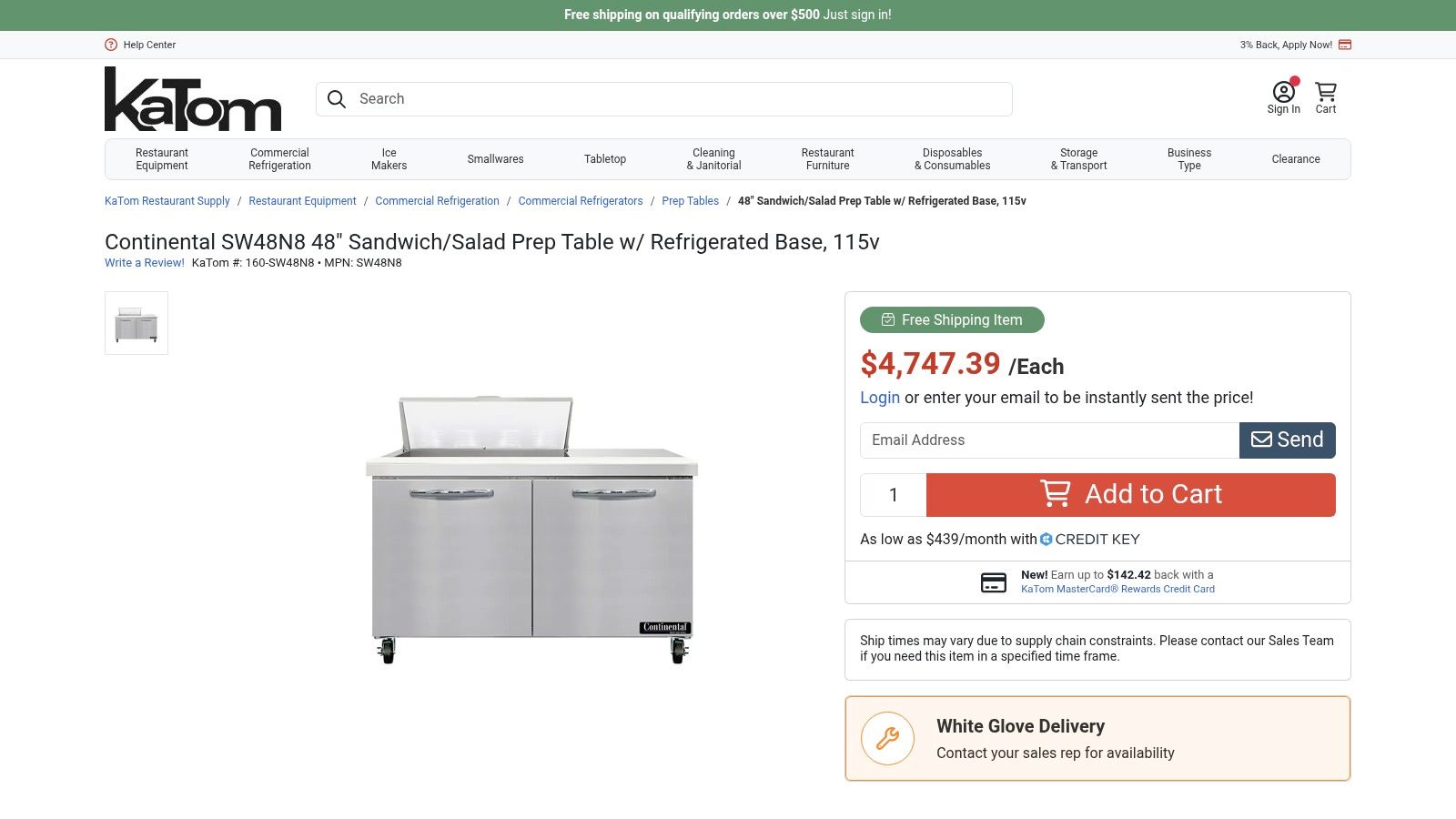Image resolution: width=1456 pixels, height=819 pixels.
Task: Open the shopping Cart icon
Action: pos(1326,93)
